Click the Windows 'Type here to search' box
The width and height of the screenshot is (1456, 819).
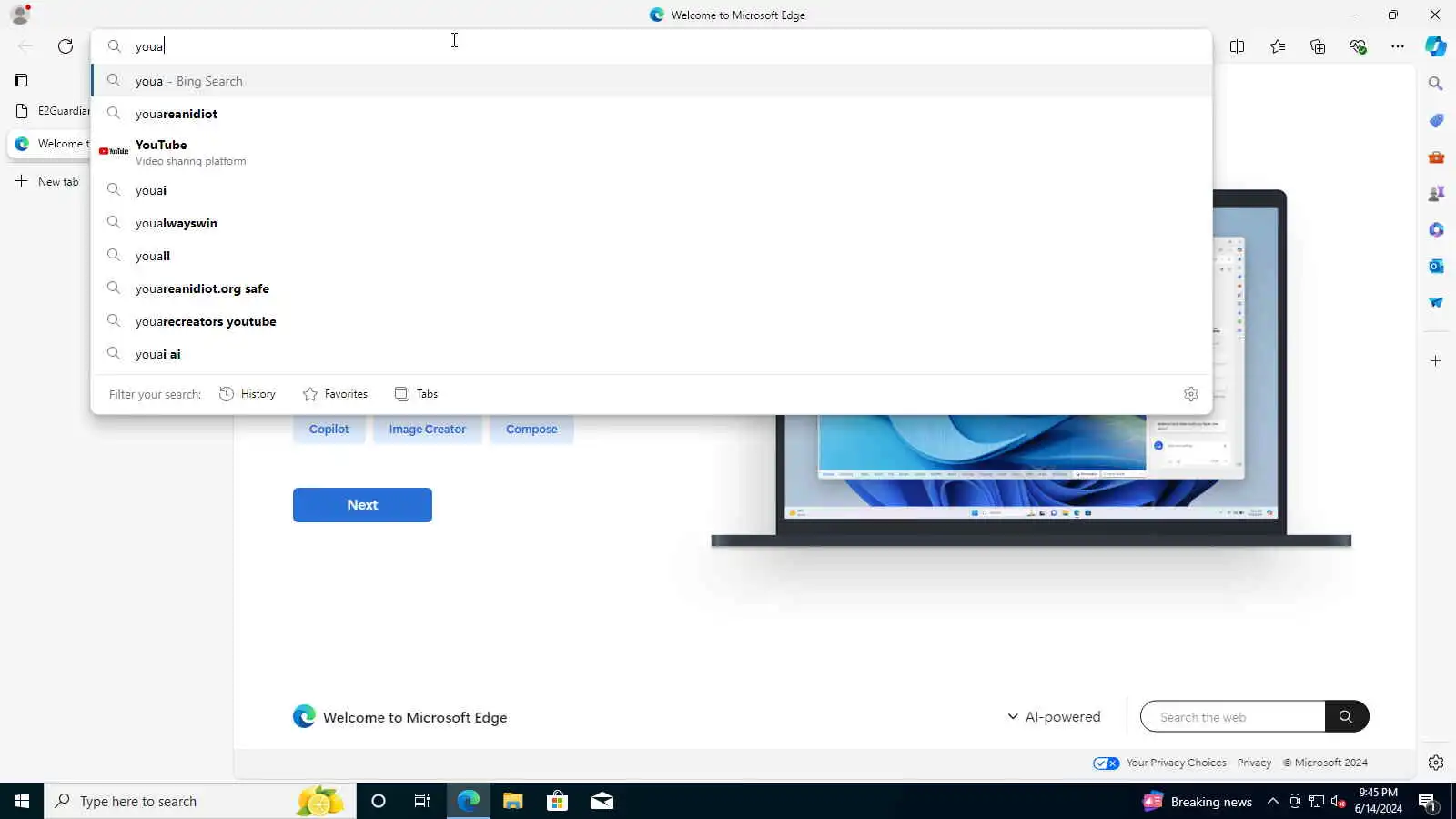point(200,801)
